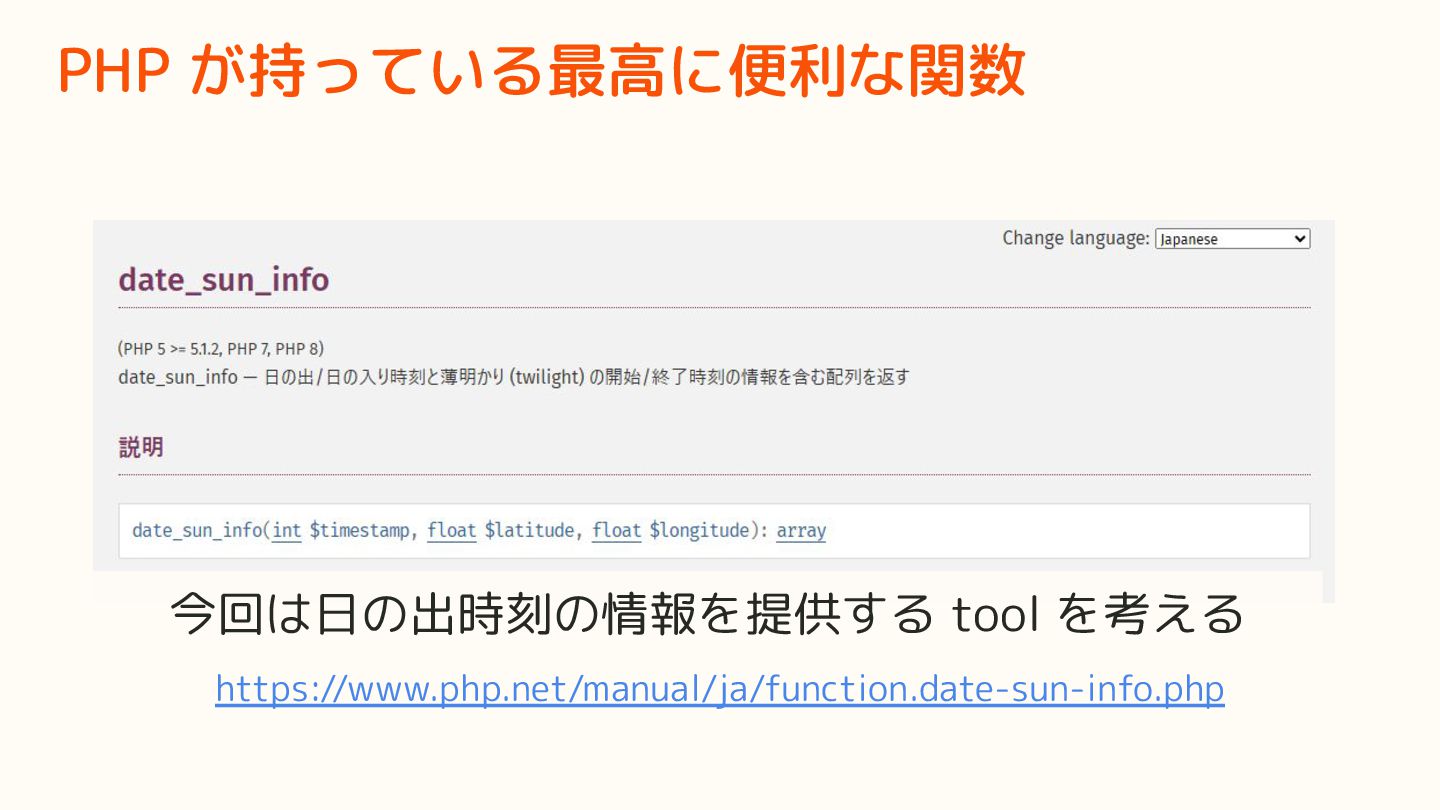Open the php.net date-sun-info manual URL
Screen dimensions: 1440x810
720,689
